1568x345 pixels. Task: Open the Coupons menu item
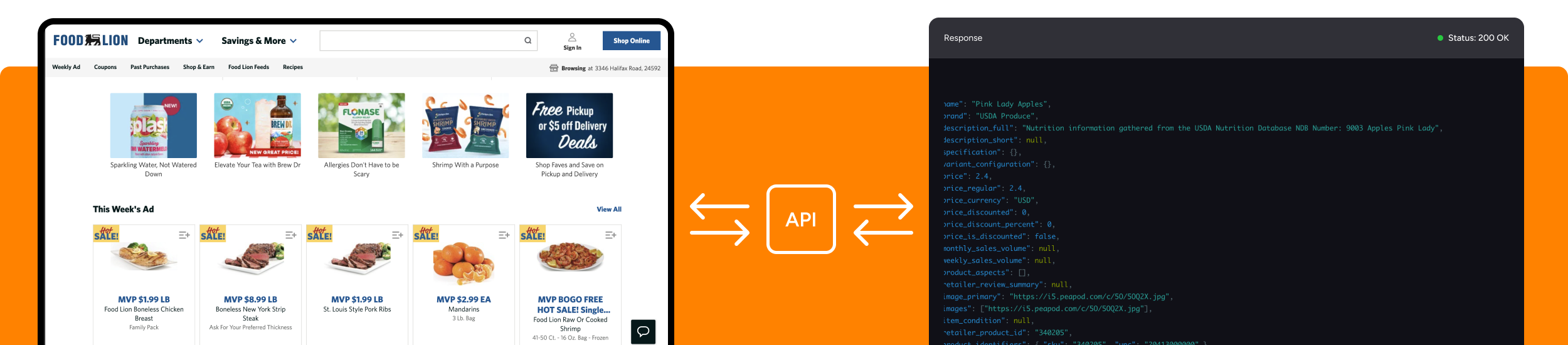[105, 67]
